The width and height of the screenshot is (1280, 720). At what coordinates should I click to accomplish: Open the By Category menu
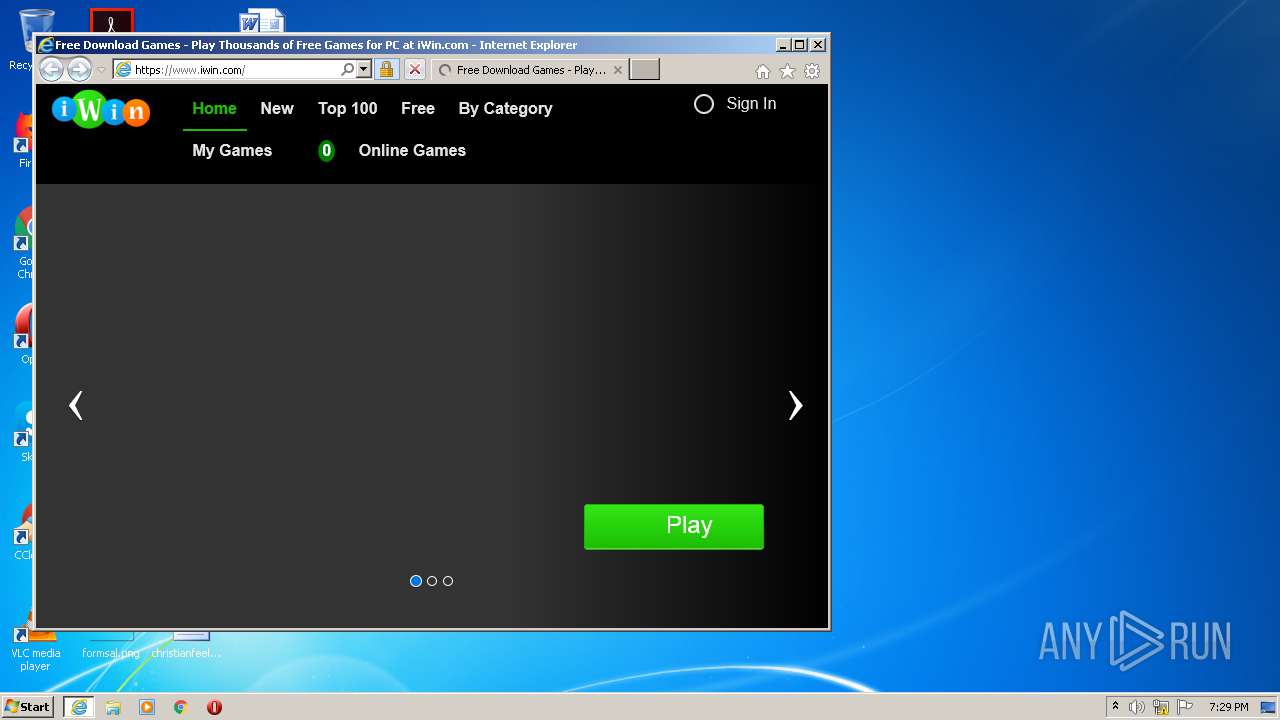tap(505, 108)
